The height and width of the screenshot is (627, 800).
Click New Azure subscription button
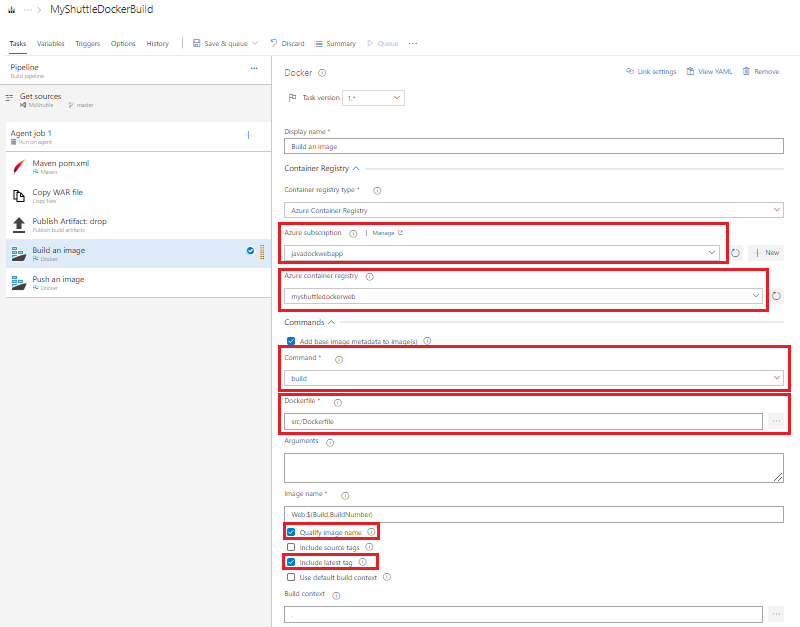click(766, 253)
